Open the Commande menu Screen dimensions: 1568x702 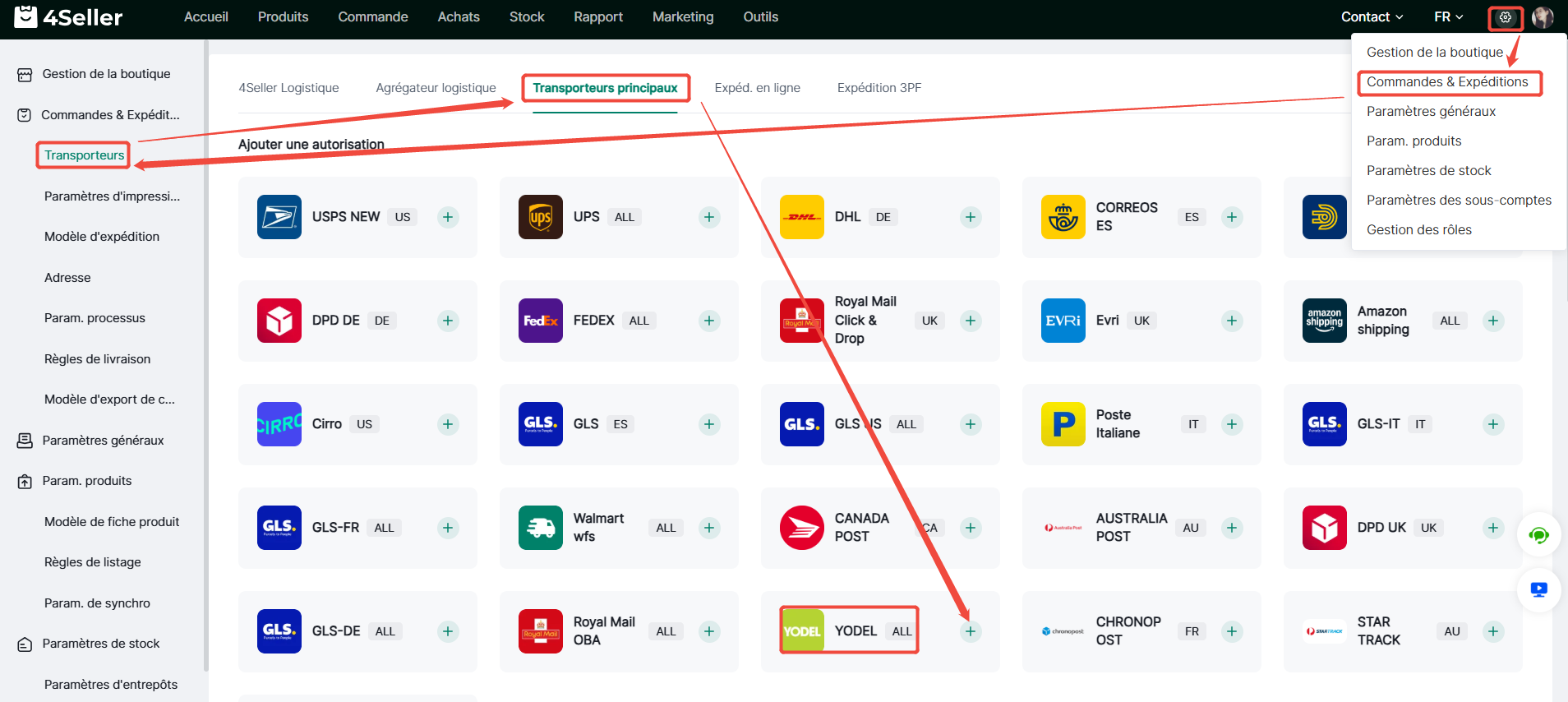pos(373,16)
